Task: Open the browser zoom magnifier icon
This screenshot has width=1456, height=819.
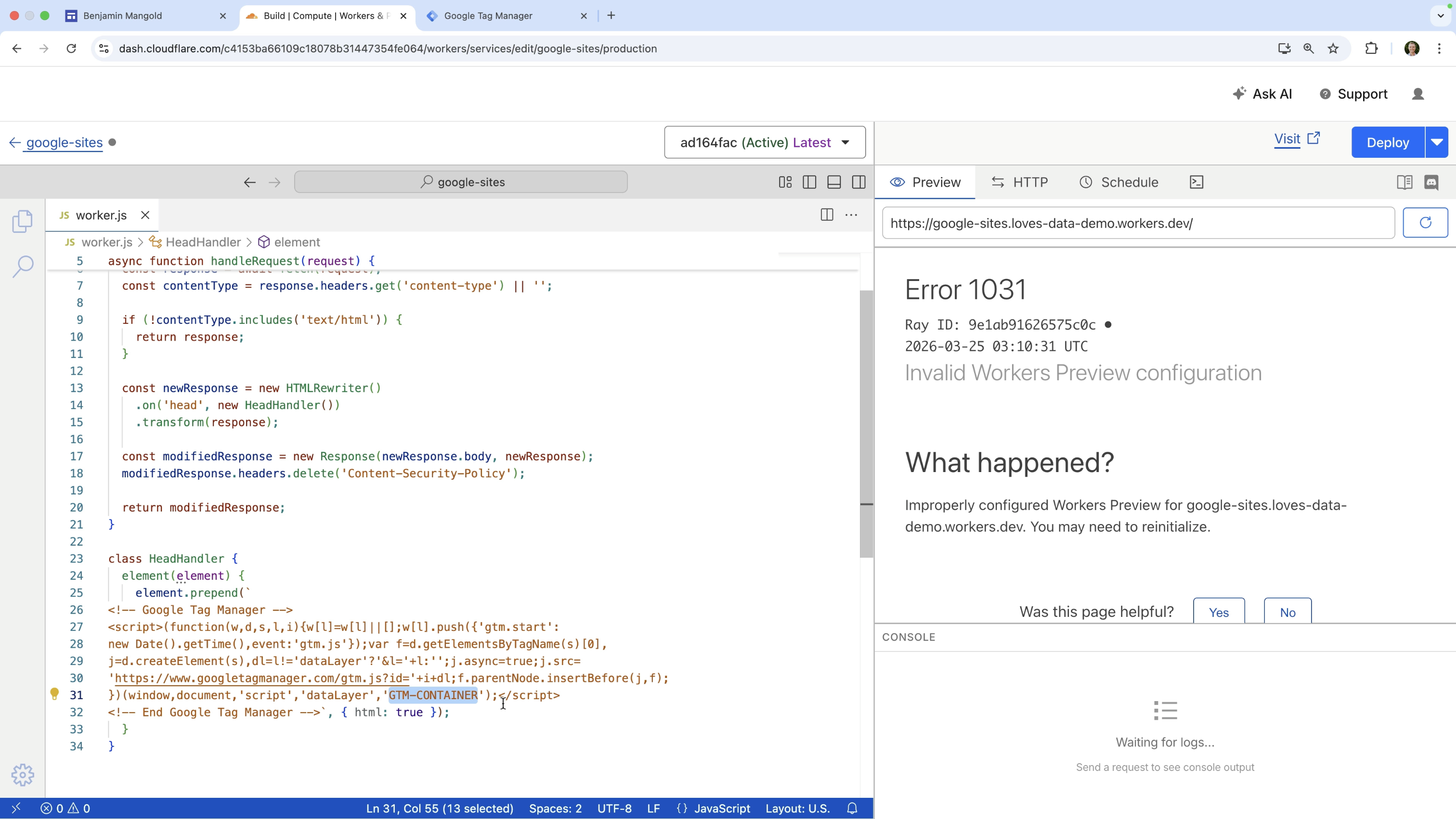Action: tap(1309, 49)
